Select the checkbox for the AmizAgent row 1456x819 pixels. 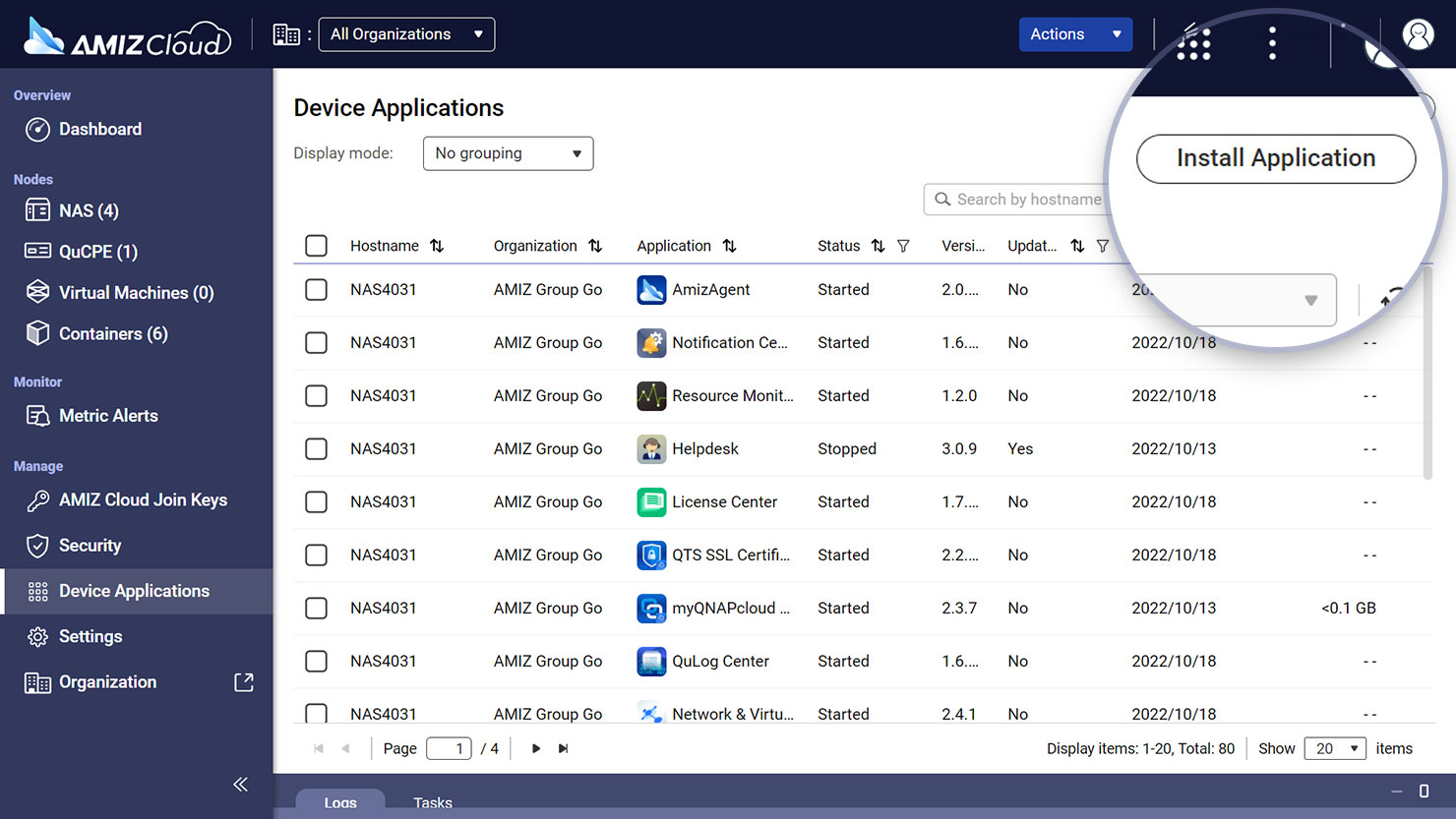point(316,289)
